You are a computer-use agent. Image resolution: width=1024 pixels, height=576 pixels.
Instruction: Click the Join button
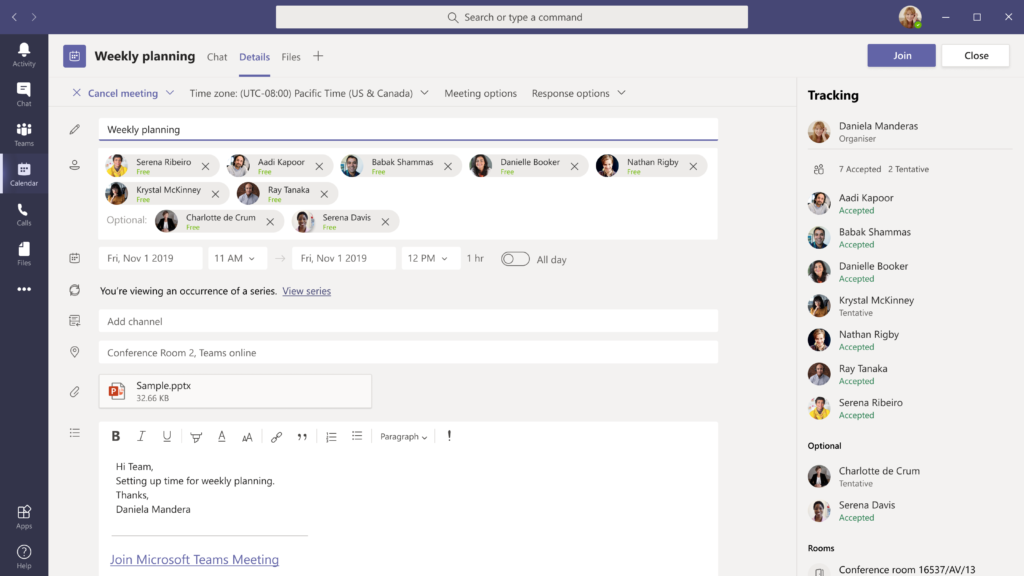[x=901, y=56]
